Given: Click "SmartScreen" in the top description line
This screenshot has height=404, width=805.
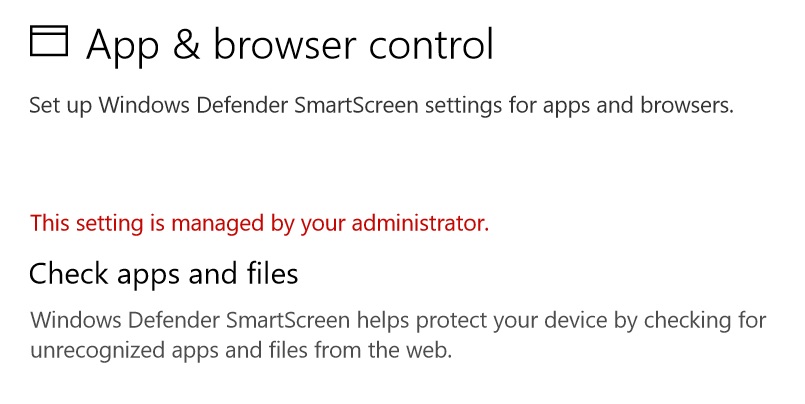Looking at the screenshot, I should point(356,105).
